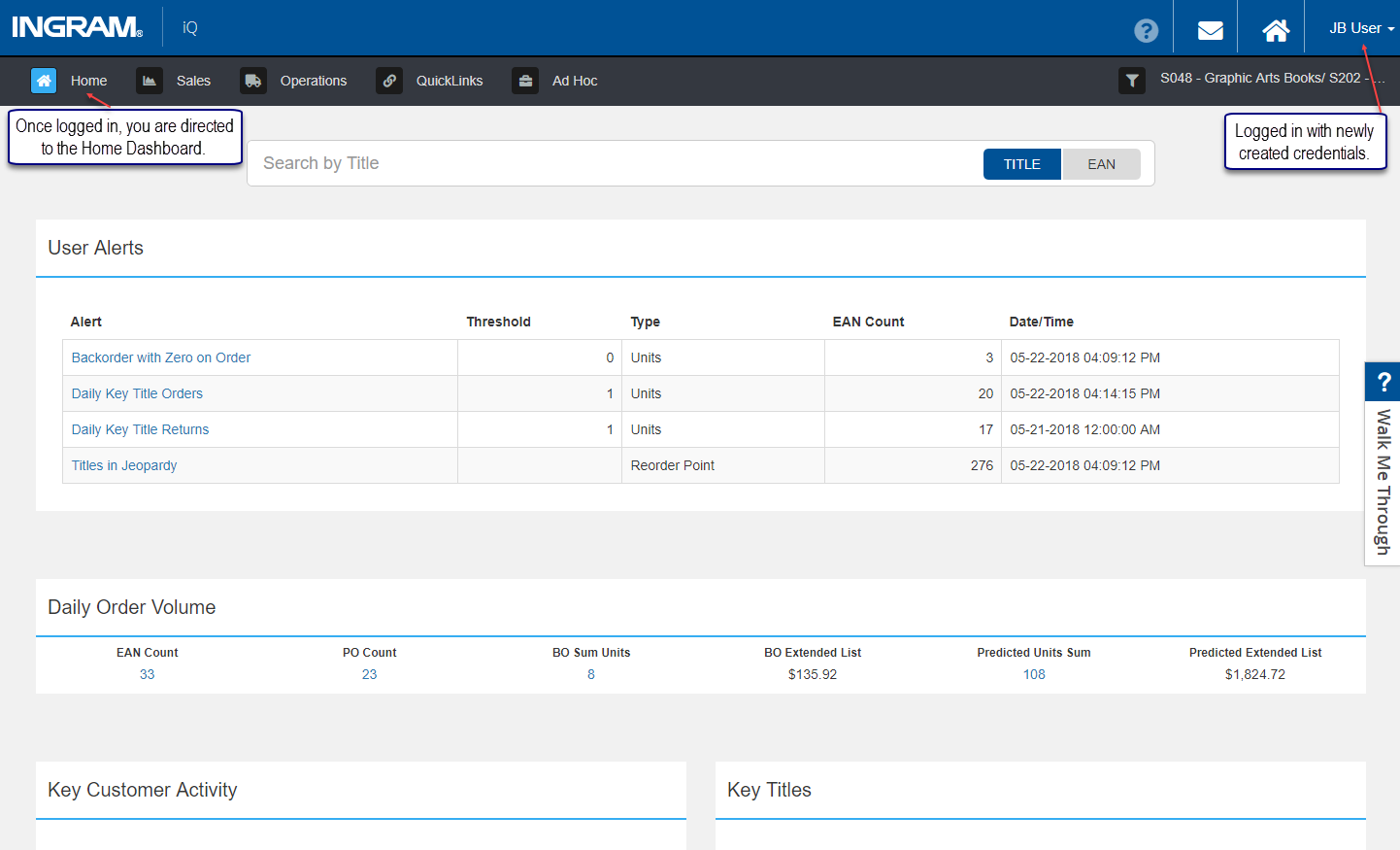Open the S048 Graphic Arts Books filter selector
Viewport: 1400px width, 850px height.
click(x=1272, y=78)
